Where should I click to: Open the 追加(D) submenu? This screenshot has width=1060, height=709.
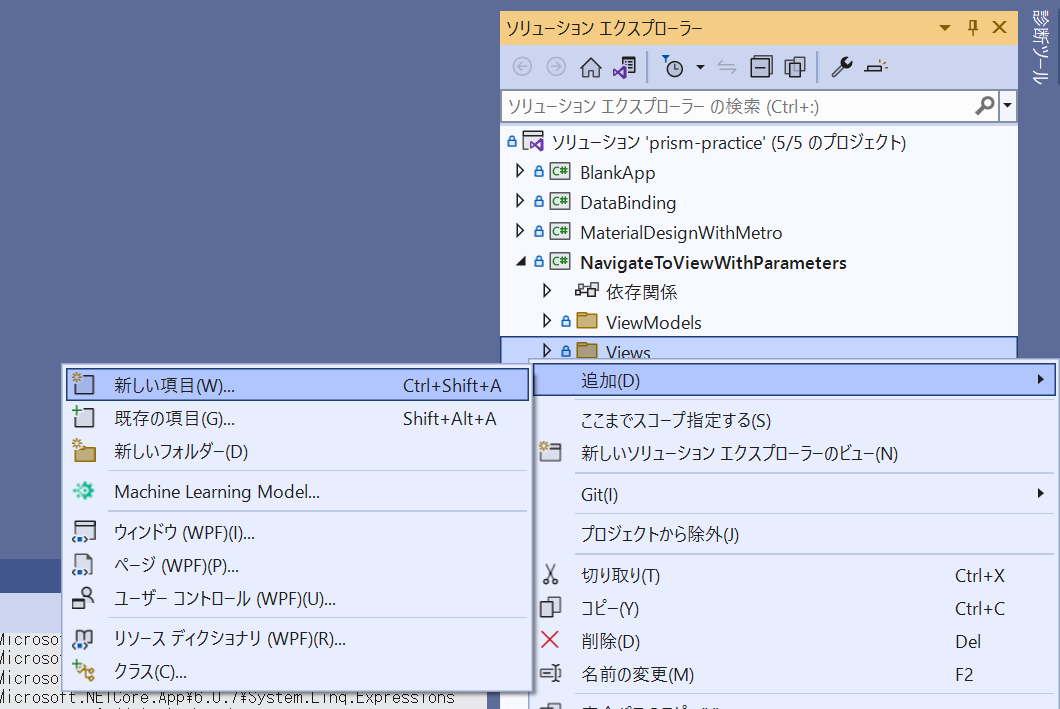coord(795,381)
